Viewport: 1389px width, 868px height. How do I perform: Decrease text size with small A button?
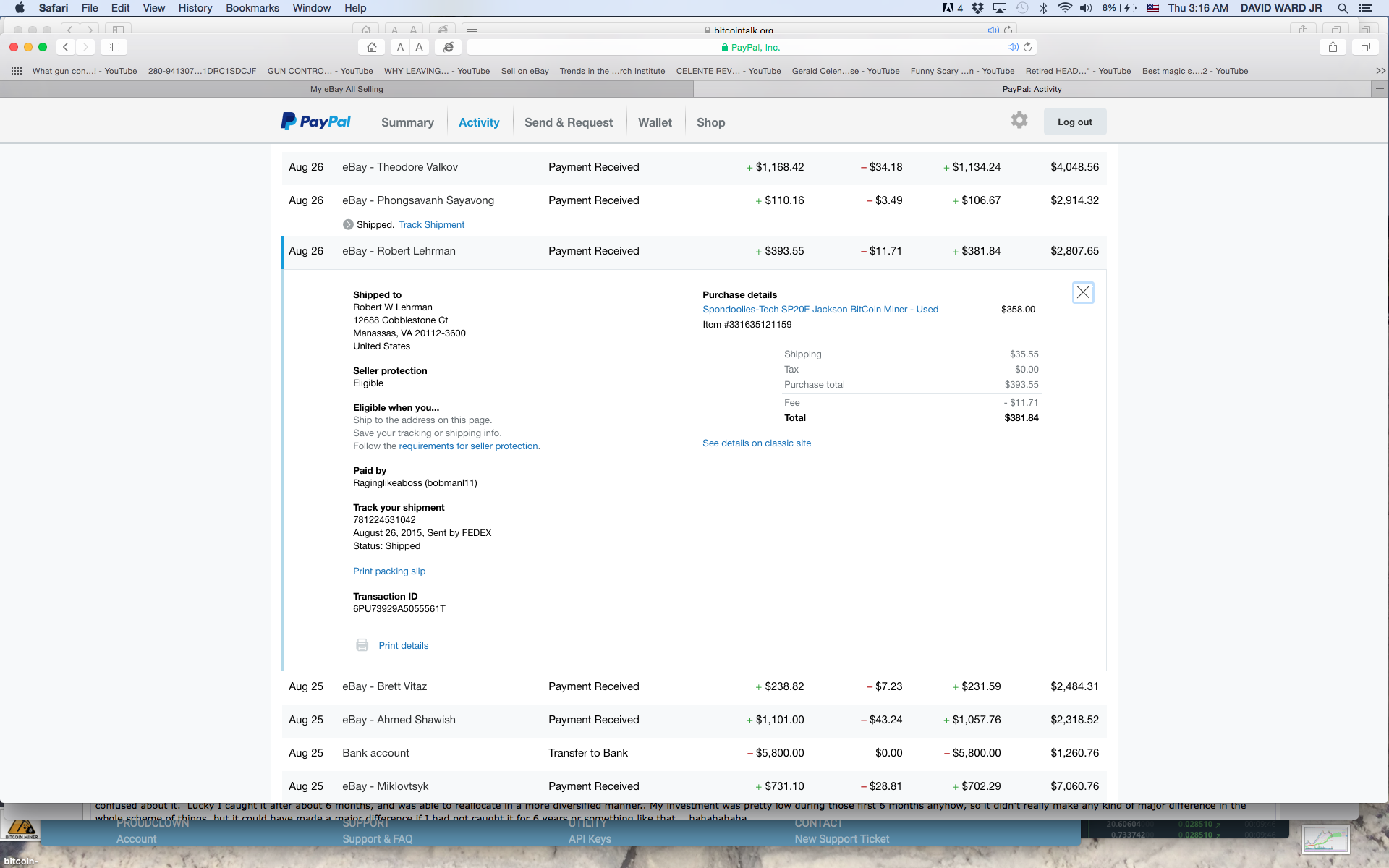coord(400,47)
